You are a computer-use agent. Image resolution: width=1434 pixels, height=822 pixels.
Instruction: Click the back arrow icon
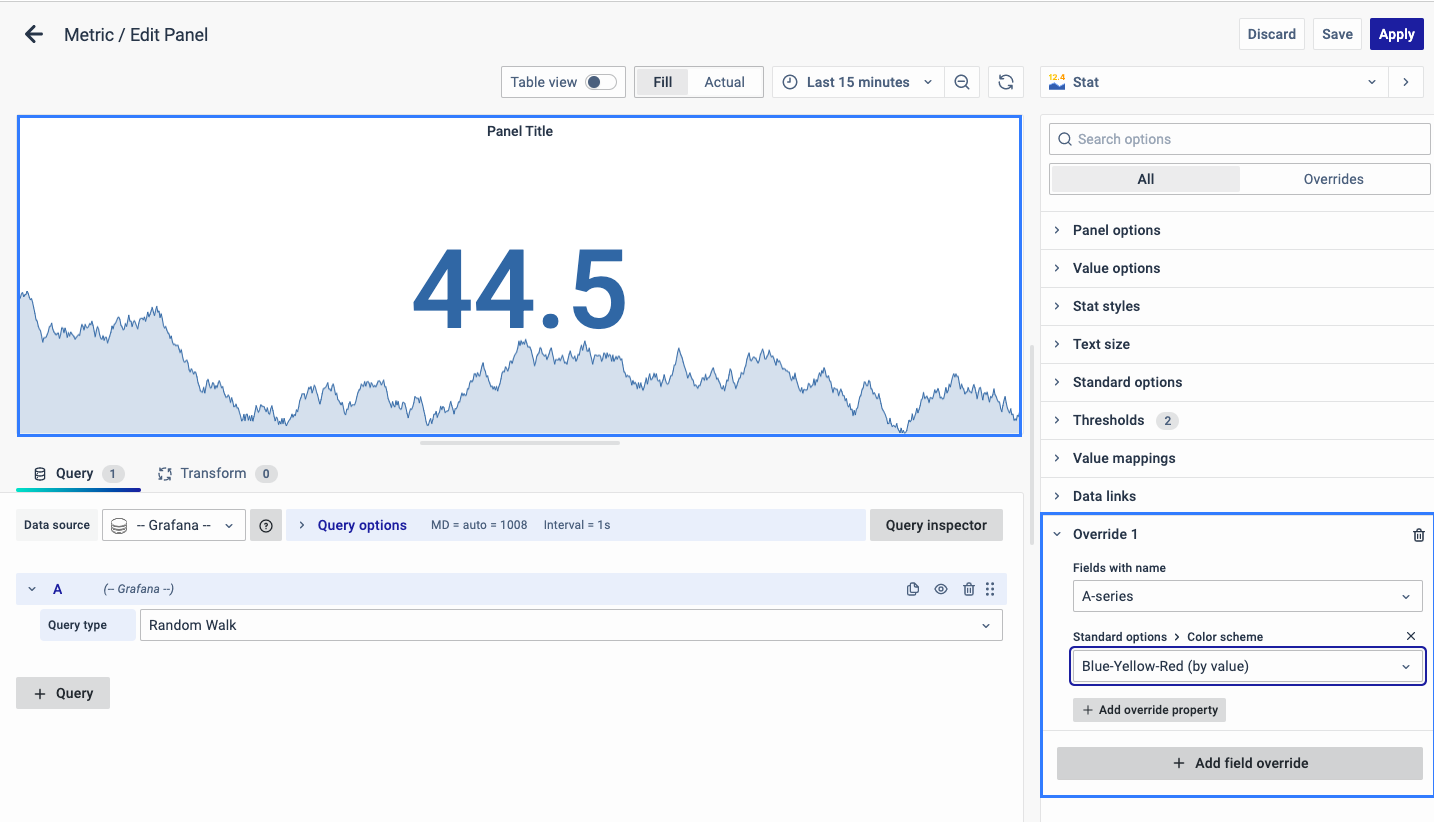coord(34,34)
